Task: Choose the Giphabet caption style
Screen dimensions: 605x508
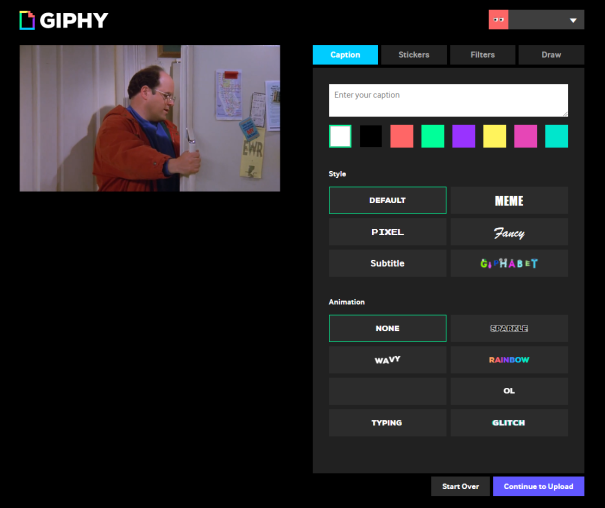Action: (509, 263)
